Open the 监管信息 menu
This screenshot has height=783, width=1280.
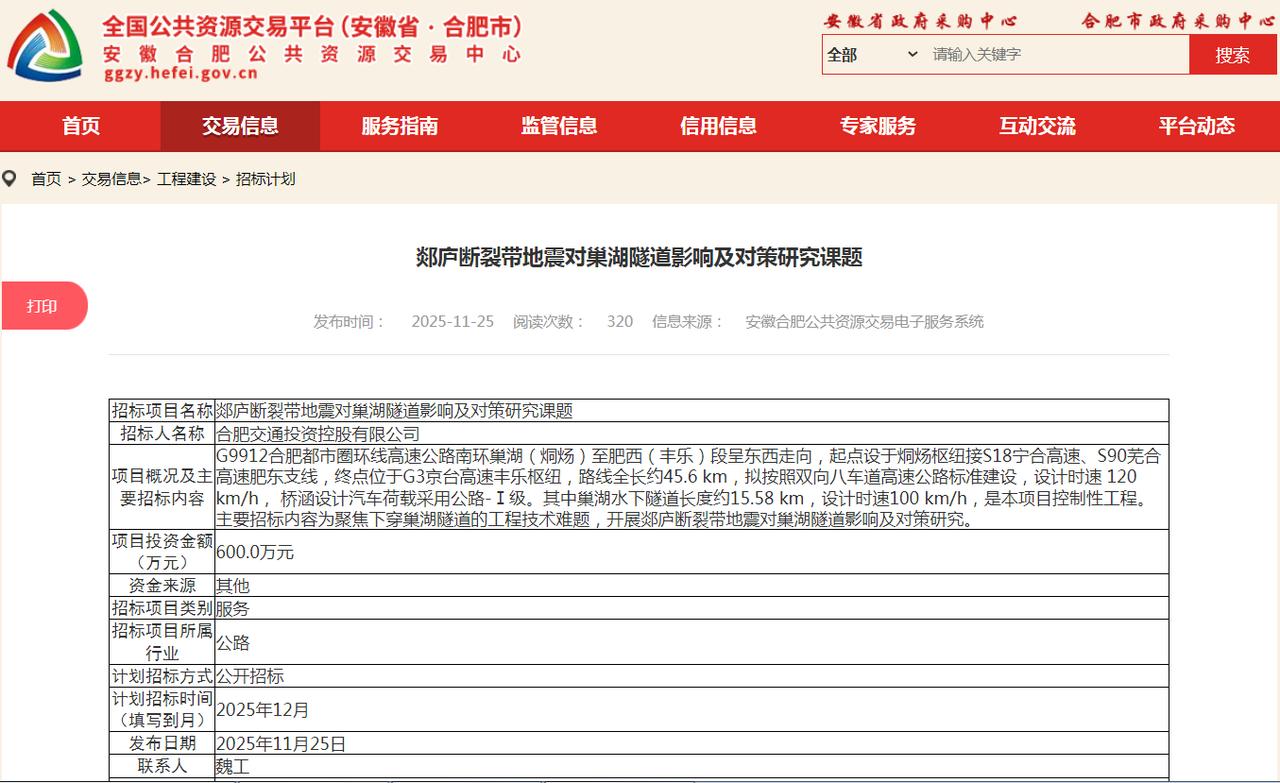pyautogui.click(x=558, y=126)
